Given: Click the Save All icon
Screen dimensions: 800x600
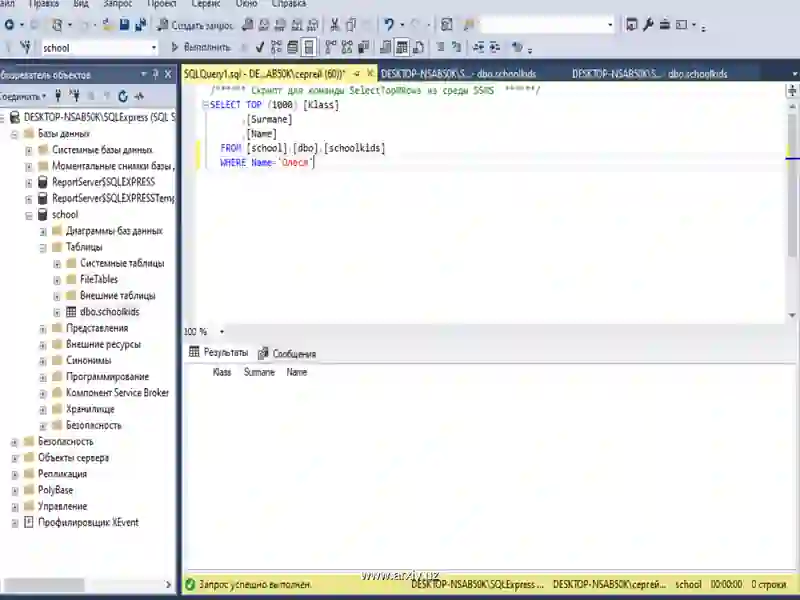Looking at the screenshot, I should point(140,24).
